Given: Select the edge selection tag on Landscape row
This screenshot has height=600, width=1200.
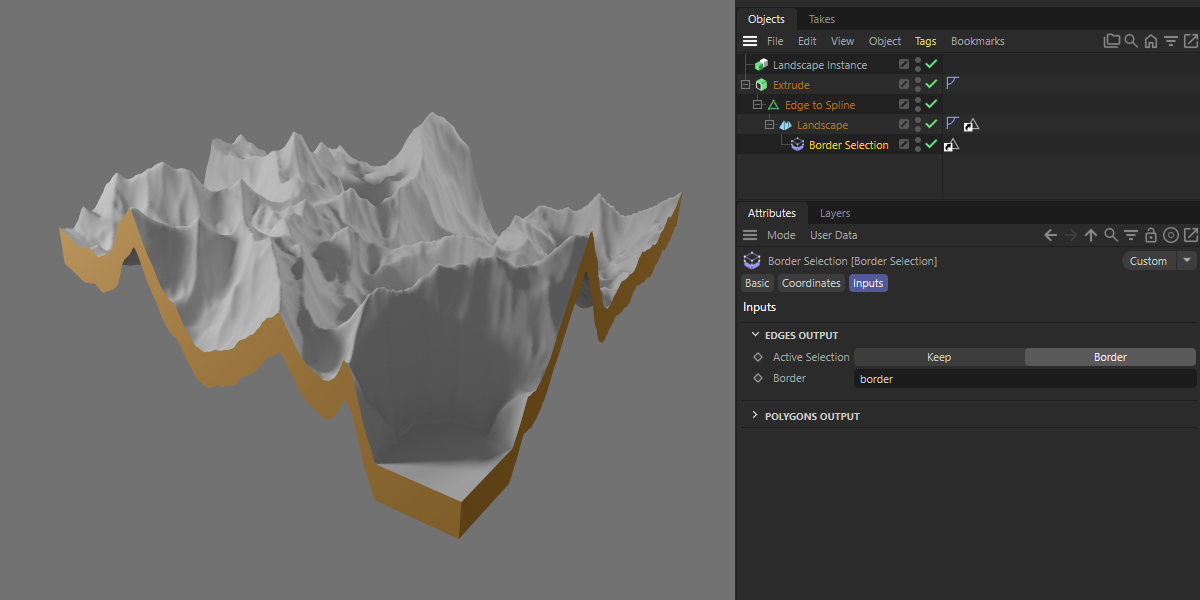Looking at the screenshot, I should click(971, 124).
